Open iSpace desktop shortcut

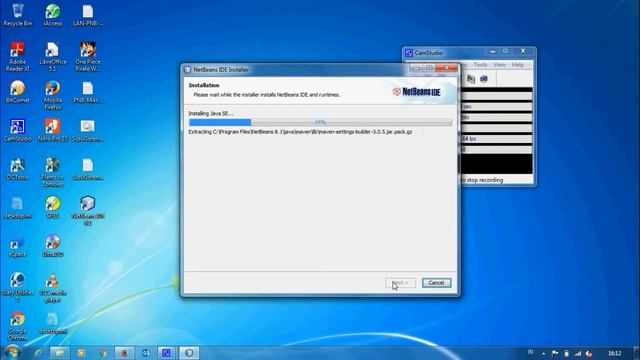(x=18, y=246)
